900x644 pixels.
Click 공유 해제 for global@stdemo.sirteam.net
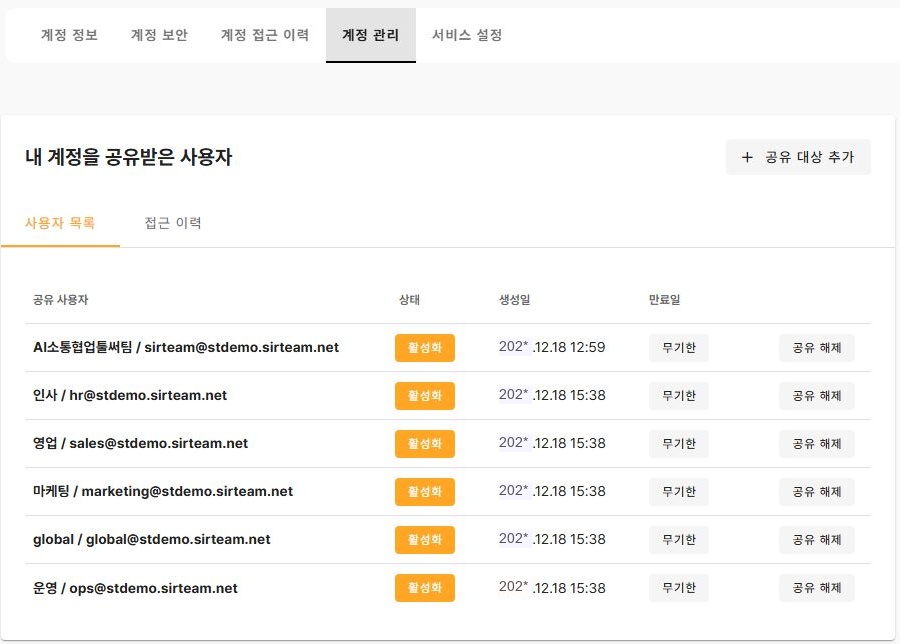[x=817, y=540]
